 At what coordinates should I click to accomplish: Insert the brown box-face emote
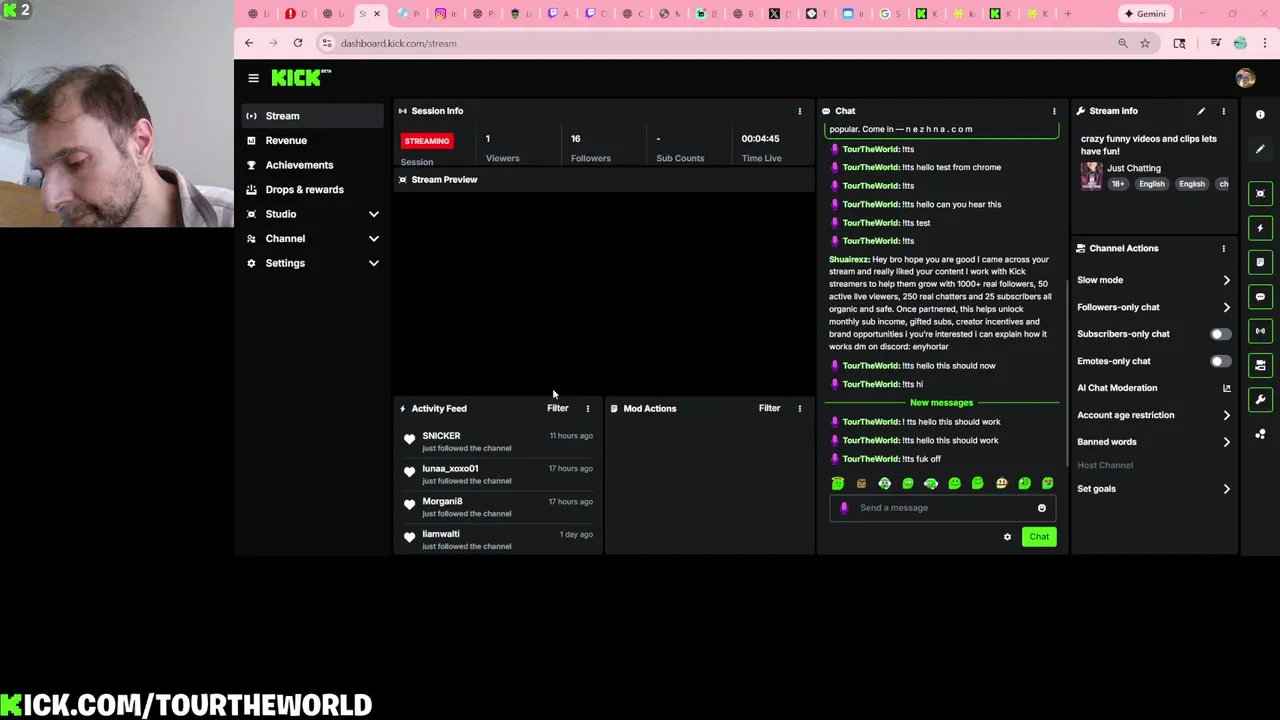(861, 483)
